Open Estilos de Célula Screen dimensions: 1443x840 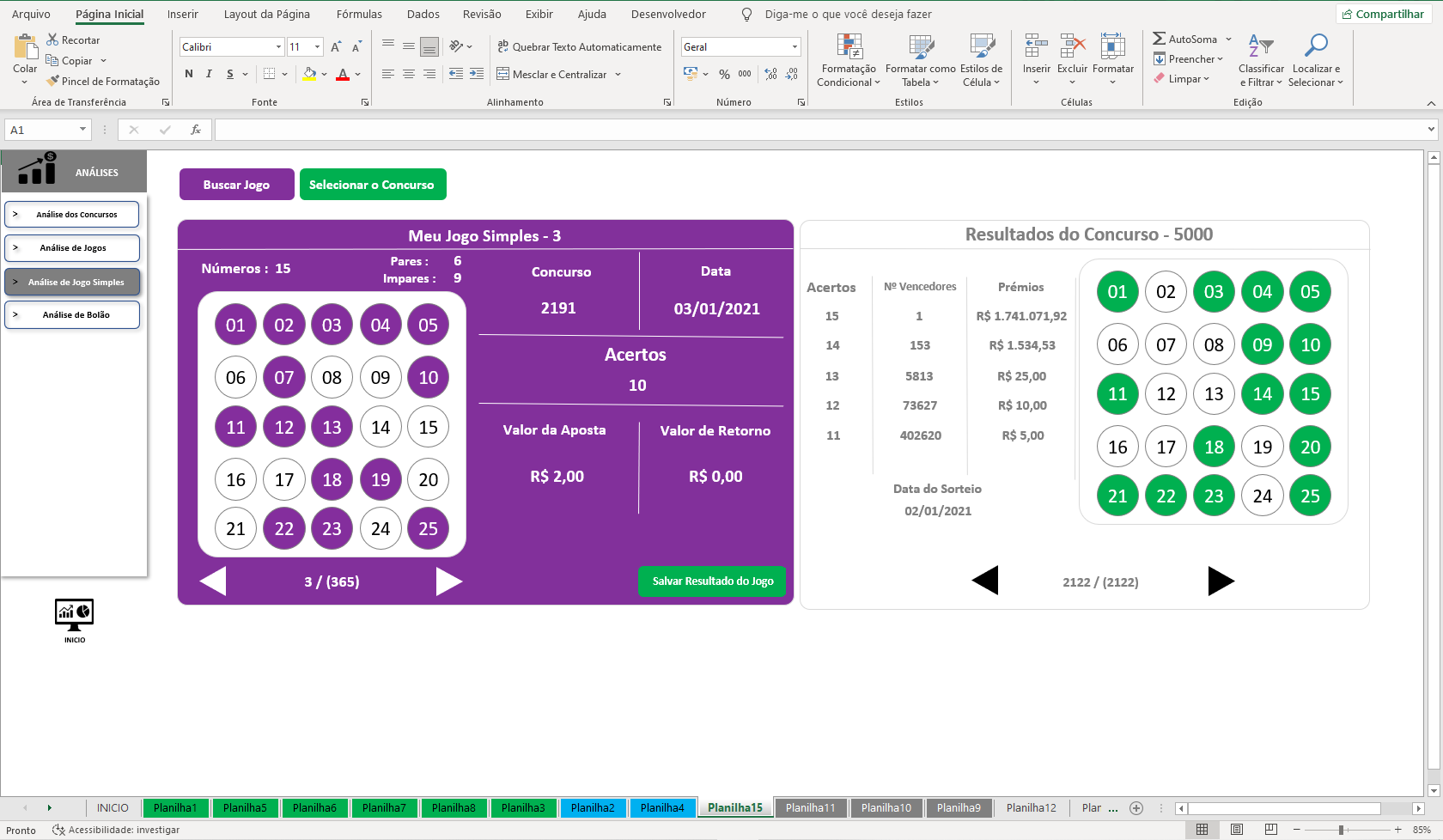(x=981, y=60)
